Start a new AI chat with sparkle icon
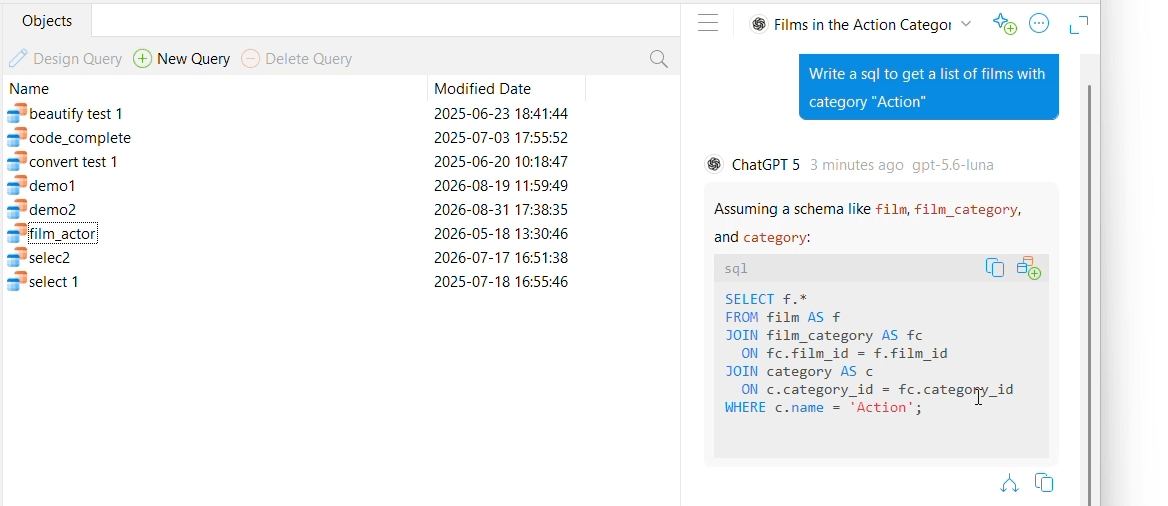Image resolution: width=1168 pixels, height=506 pixels. (1005, 24)
